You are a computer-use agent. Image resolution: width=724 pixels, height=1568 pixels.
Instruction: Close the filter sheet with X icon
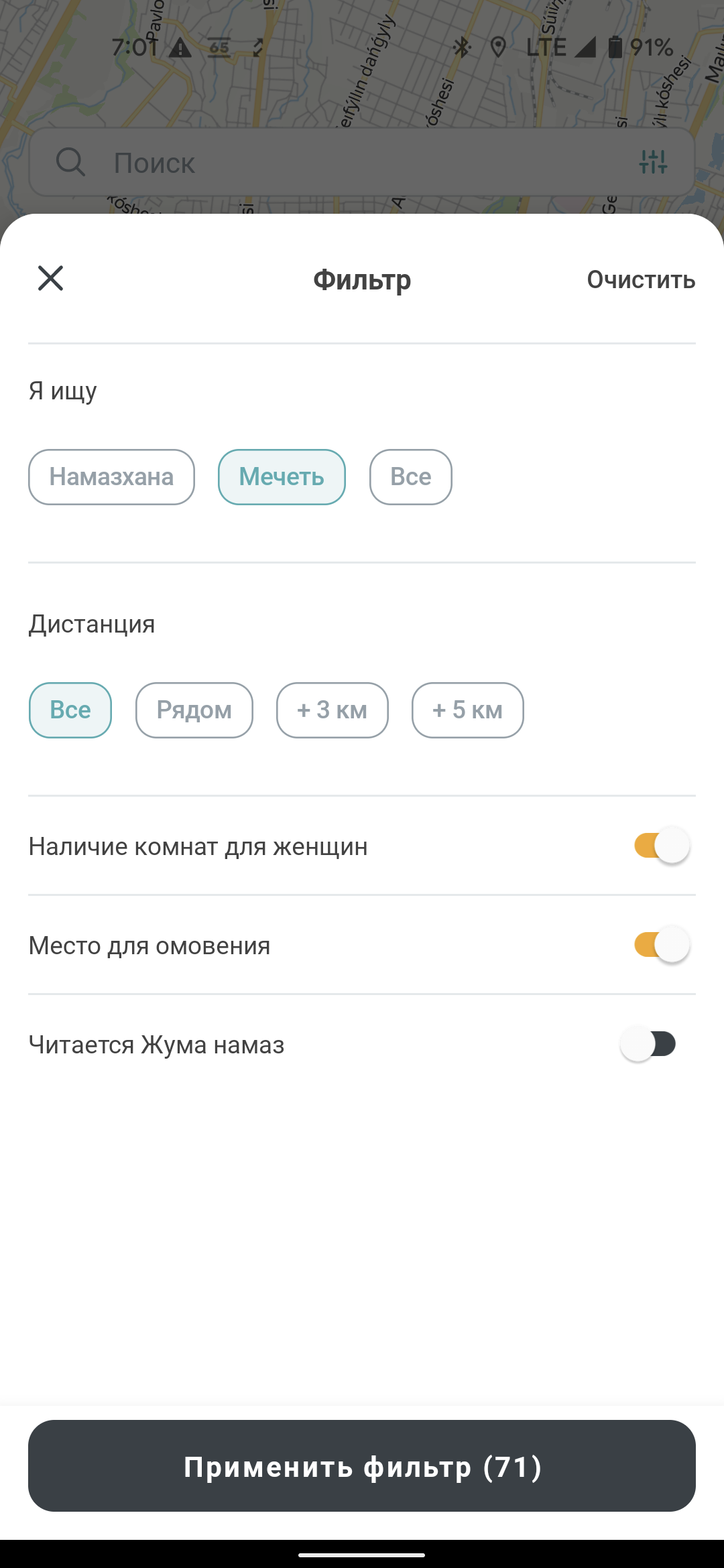click(x=50, y=278)
